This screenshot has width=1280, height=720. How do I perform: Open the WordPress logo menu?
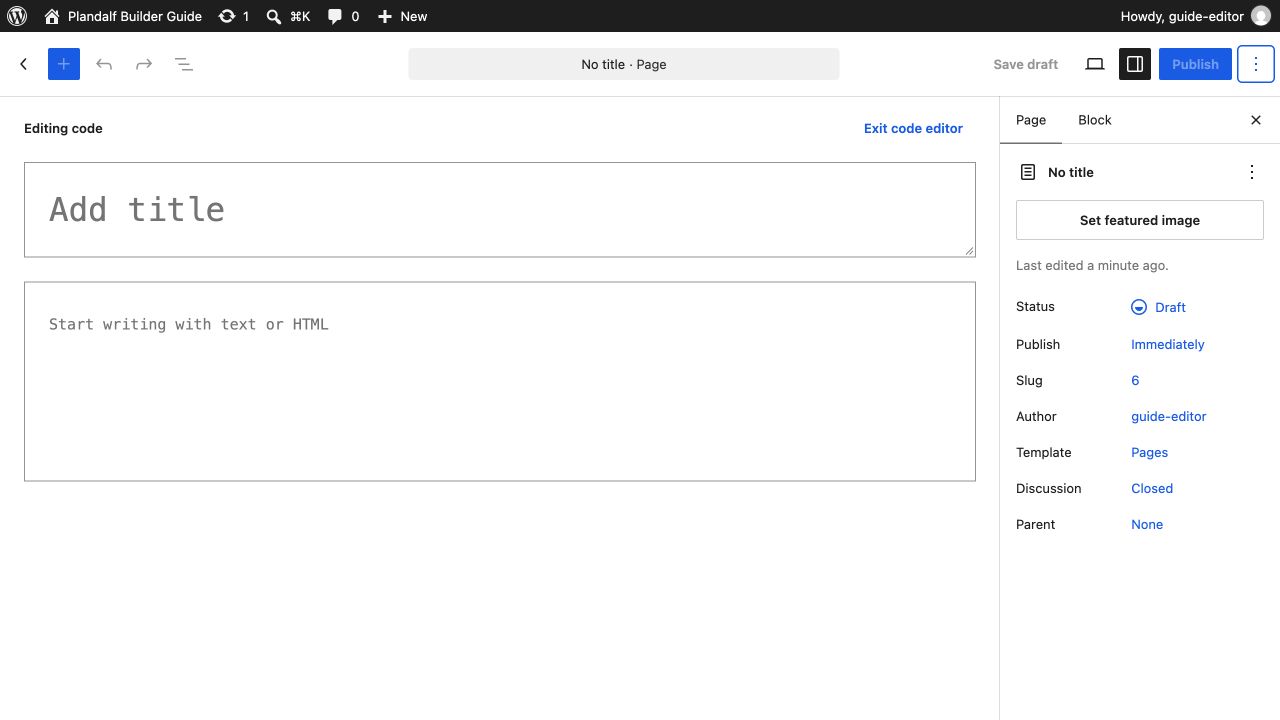click(17, 16)
